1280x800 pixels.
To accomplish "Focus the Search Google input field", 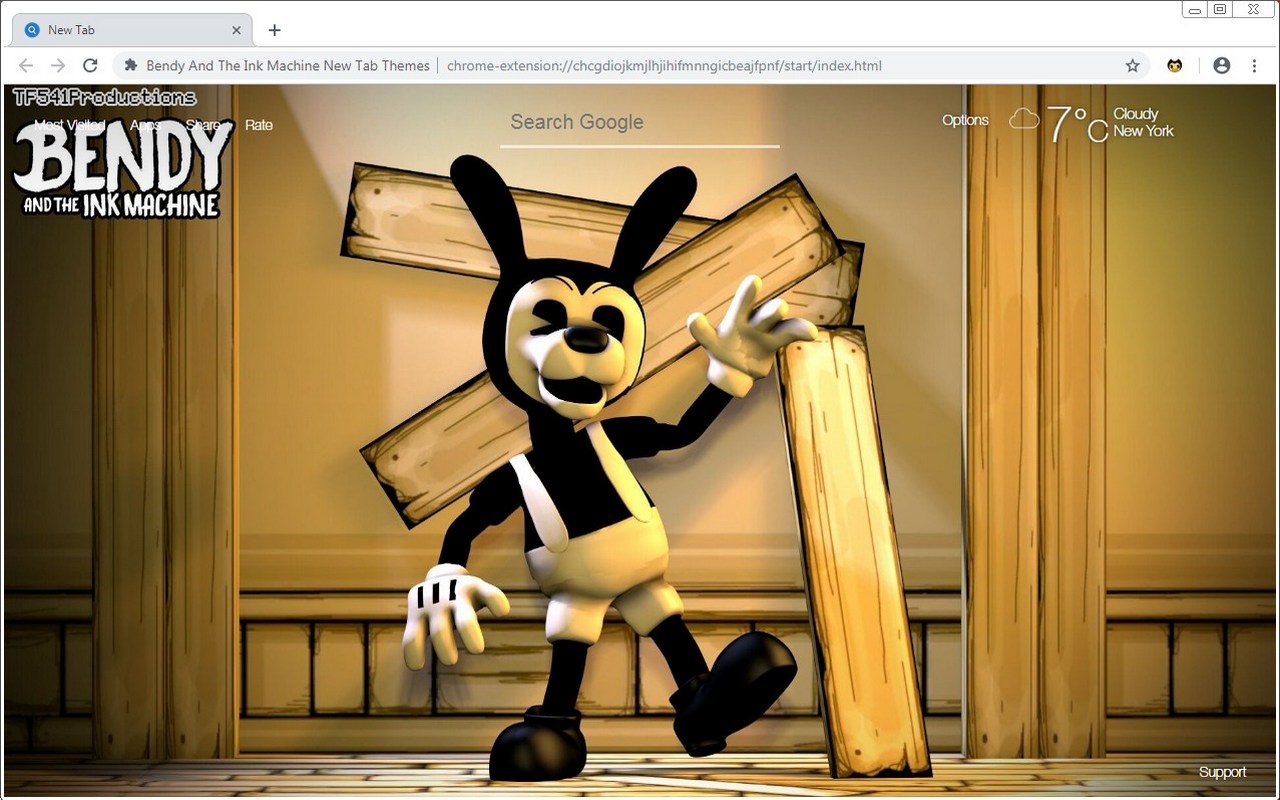I will (x=640, y=123).
